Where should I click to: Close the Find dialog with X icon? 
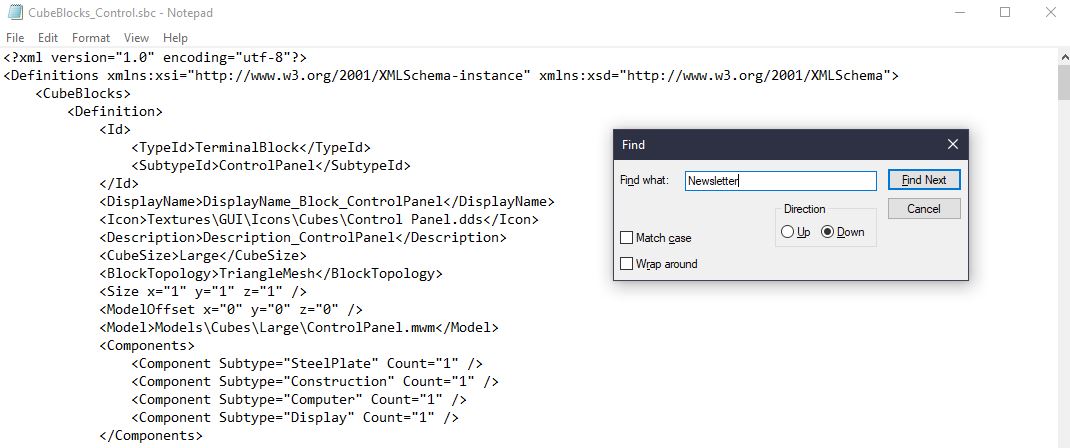pos(953,145)
